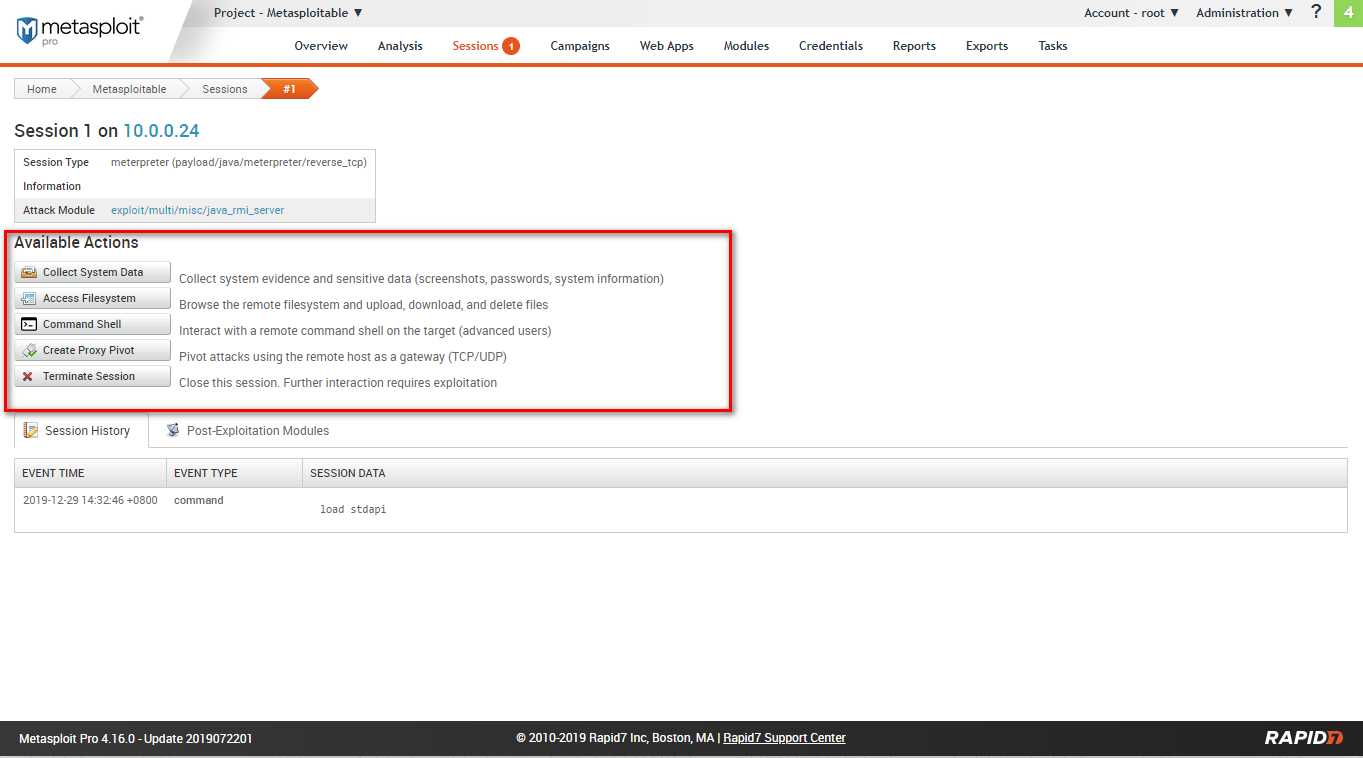Click the Post-Exploitation Modules tab icon
Image resolution: width=1363 pixels, height=758 pixels.
point(173,430)
